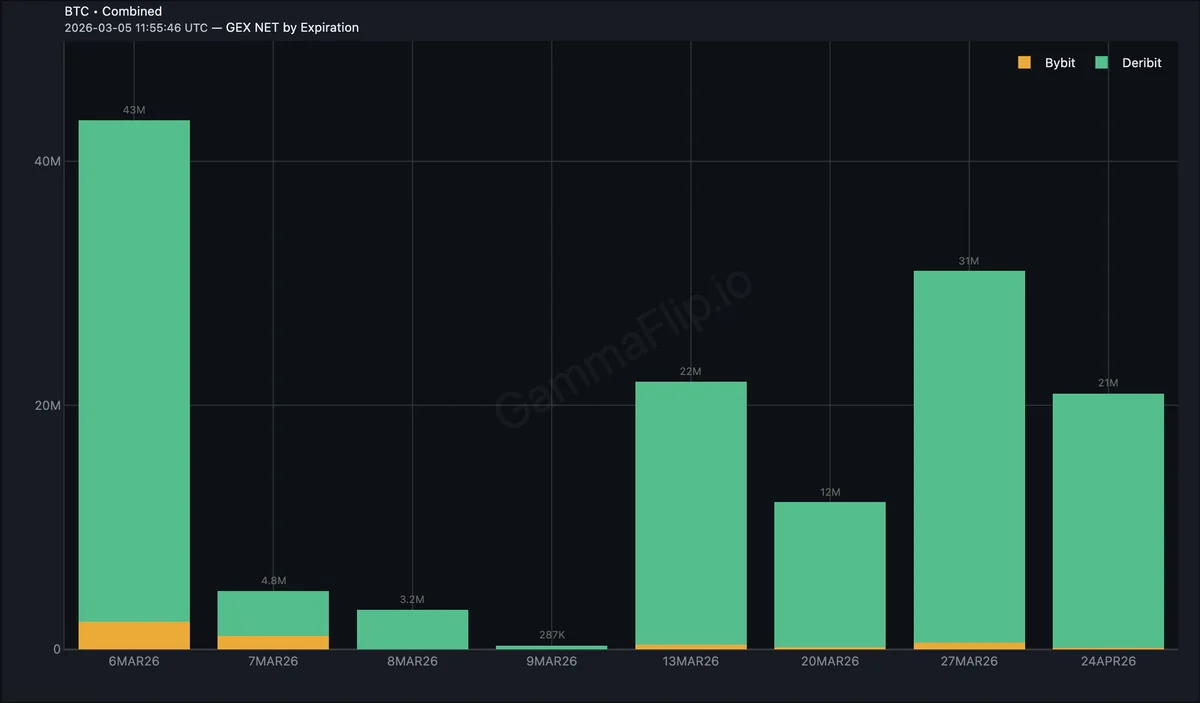
Task: Click the GEX NET by Expiration subtitle
Action: click(x=292, y=27)
